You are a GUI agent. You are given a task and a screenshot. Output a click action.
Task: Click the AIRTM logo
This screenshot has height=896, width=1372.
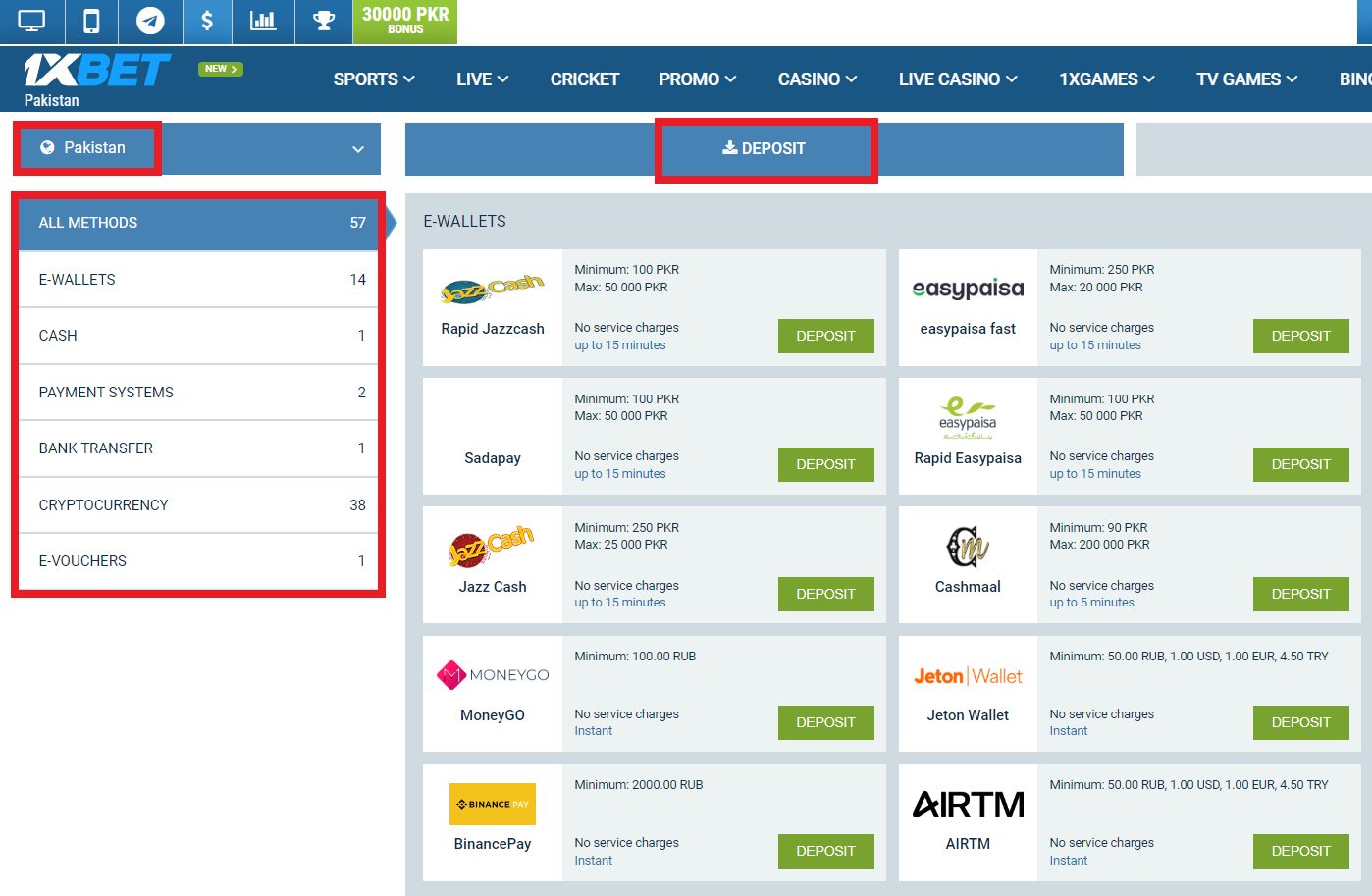(x=968, y=805)
